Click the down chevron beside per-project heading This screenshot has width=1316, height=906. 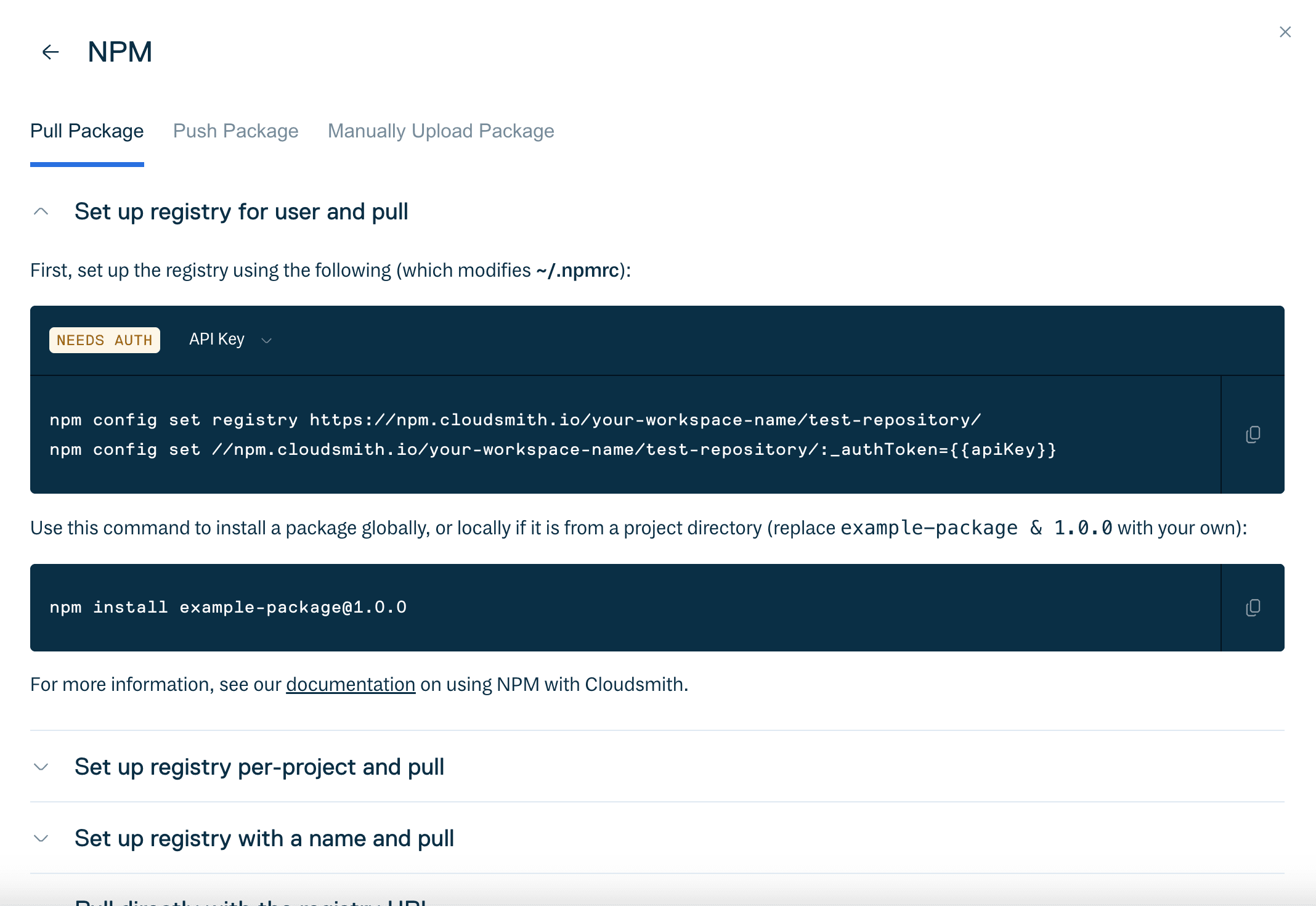41,767
